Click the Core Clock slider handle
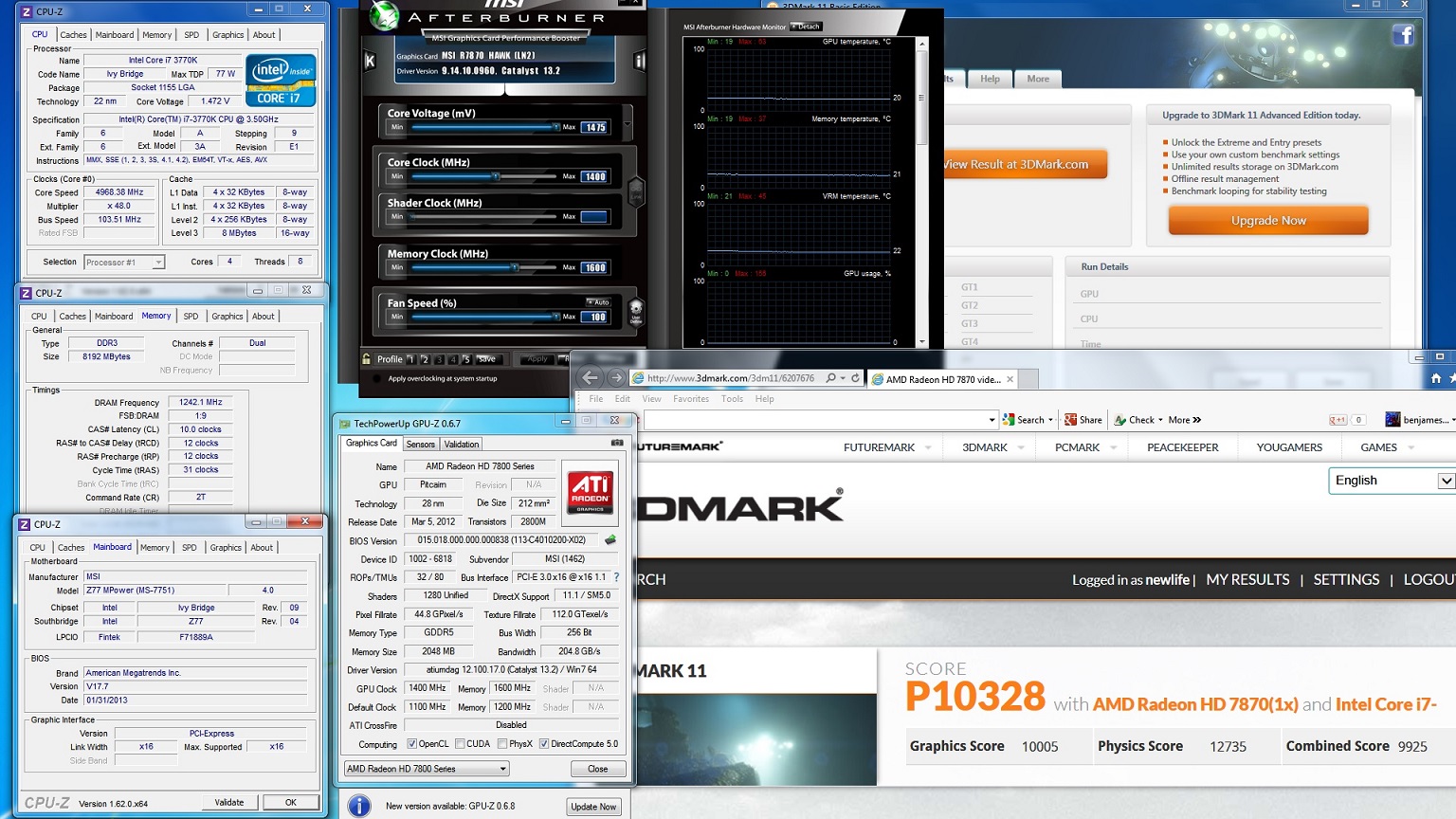The width and height of the screenshot is (1456, 819). click(496, 176)
